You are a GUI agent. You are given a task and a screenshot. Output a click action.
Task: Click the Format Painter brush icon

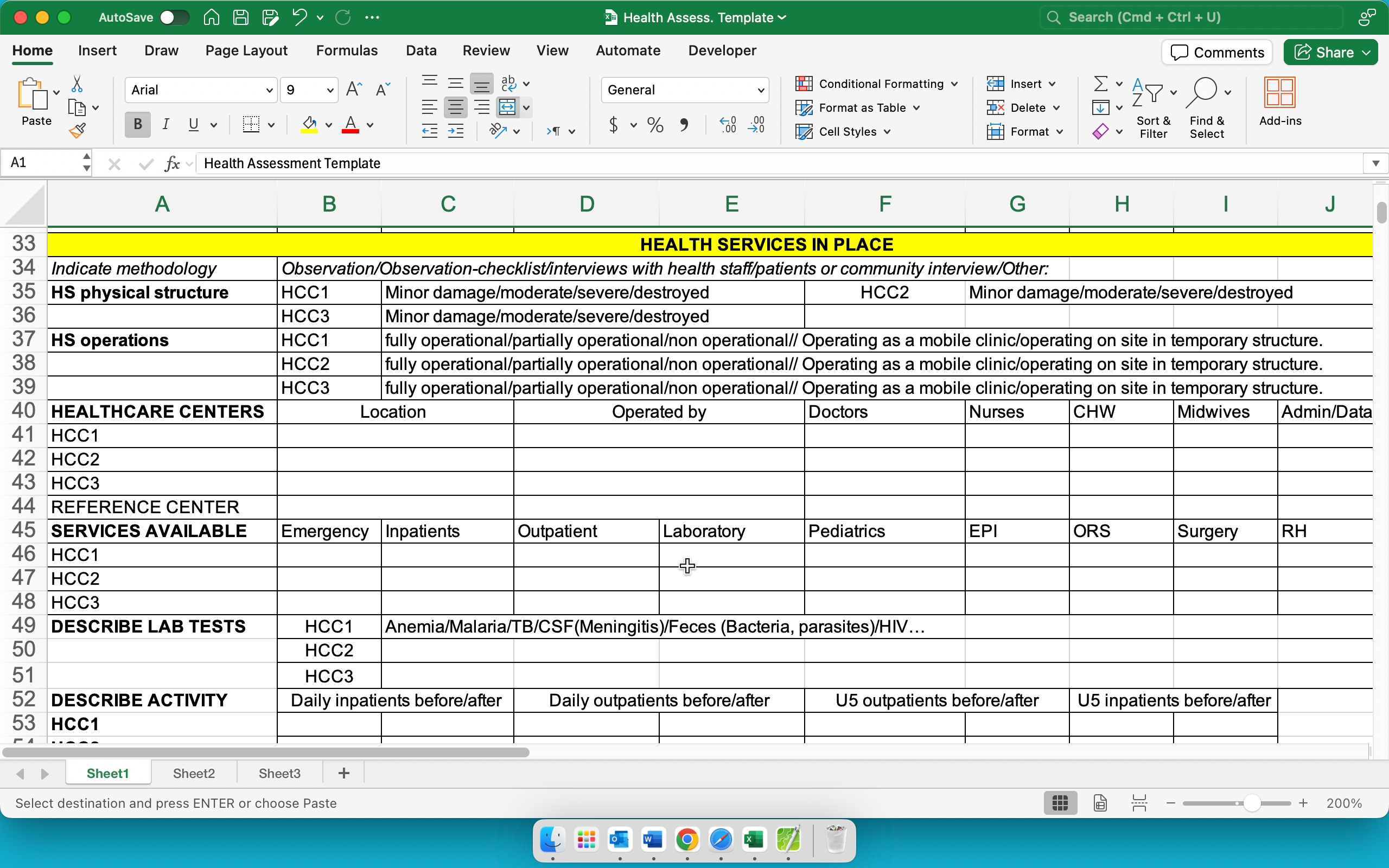click(77, 131)
